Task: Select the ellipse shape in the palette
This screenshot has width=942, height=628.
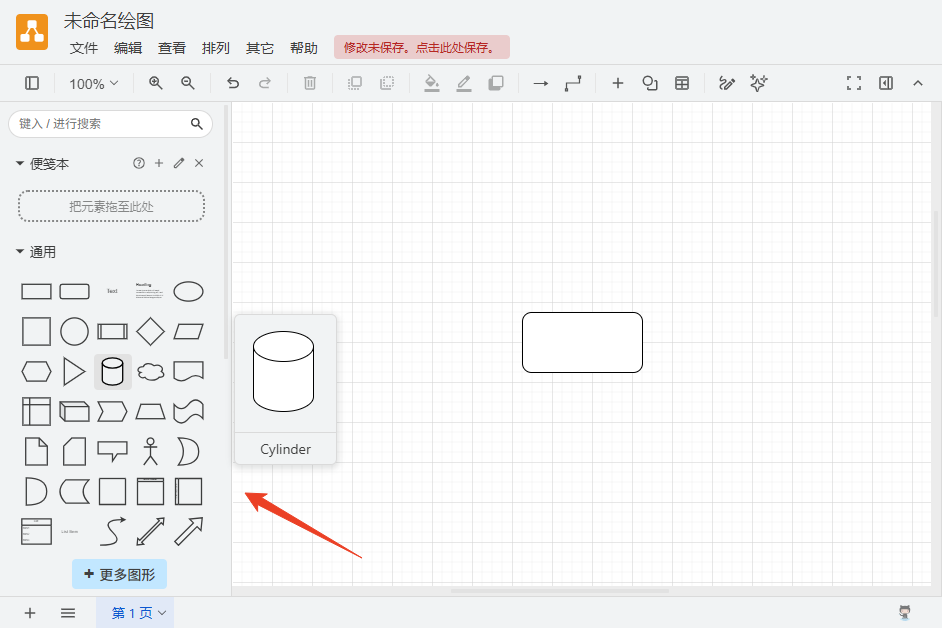Action: pyautogui.click(x=189, y=291)
